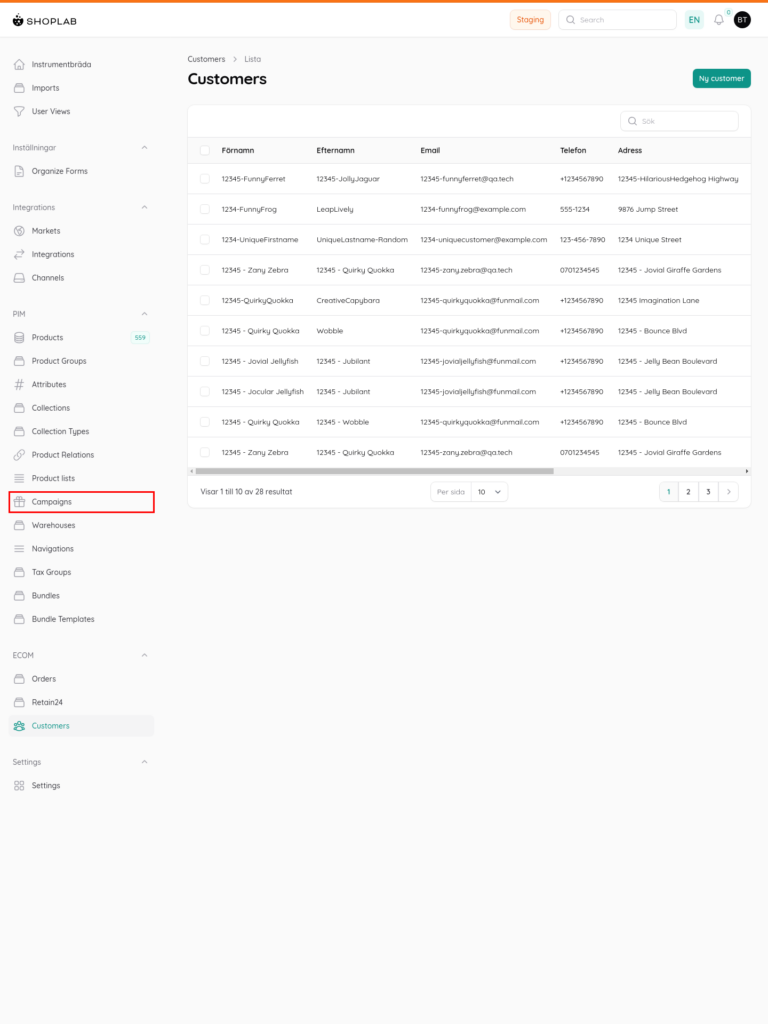Click the Warehouses icon in sidebar
Image resolution: width=768 pixels, height=1024 pixels.
pyautogui.click(x=19, y=525)
